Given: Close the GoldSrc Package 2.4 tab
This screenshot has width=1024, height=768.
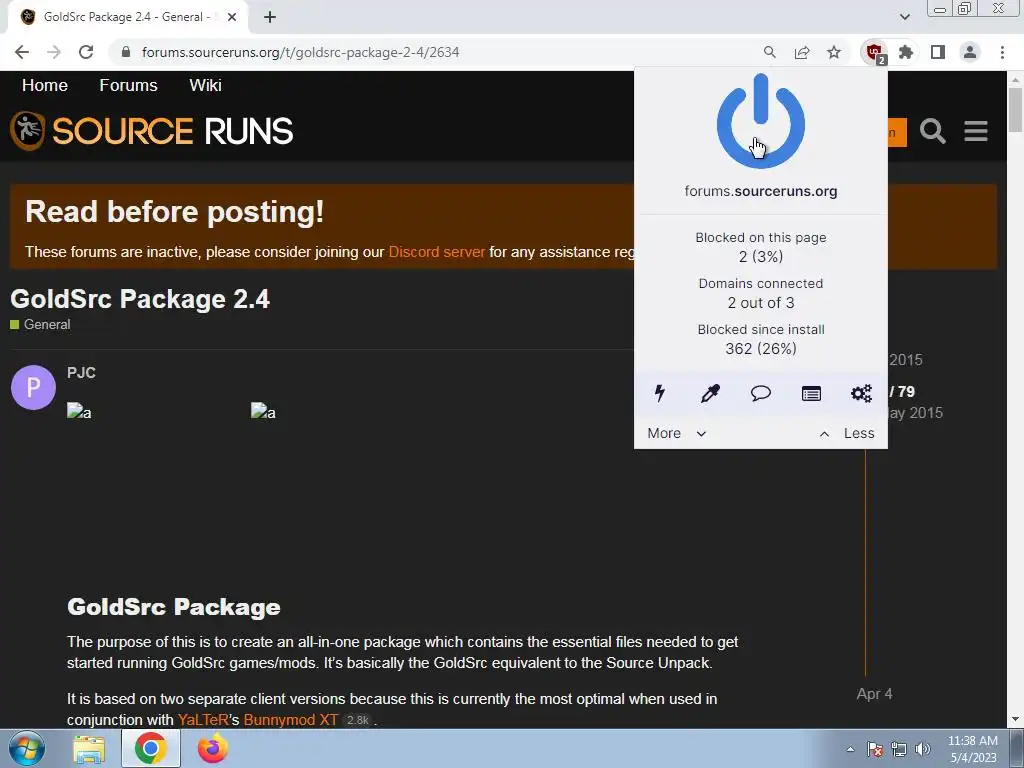Looking at the screenshot, I should click(232, 17).
